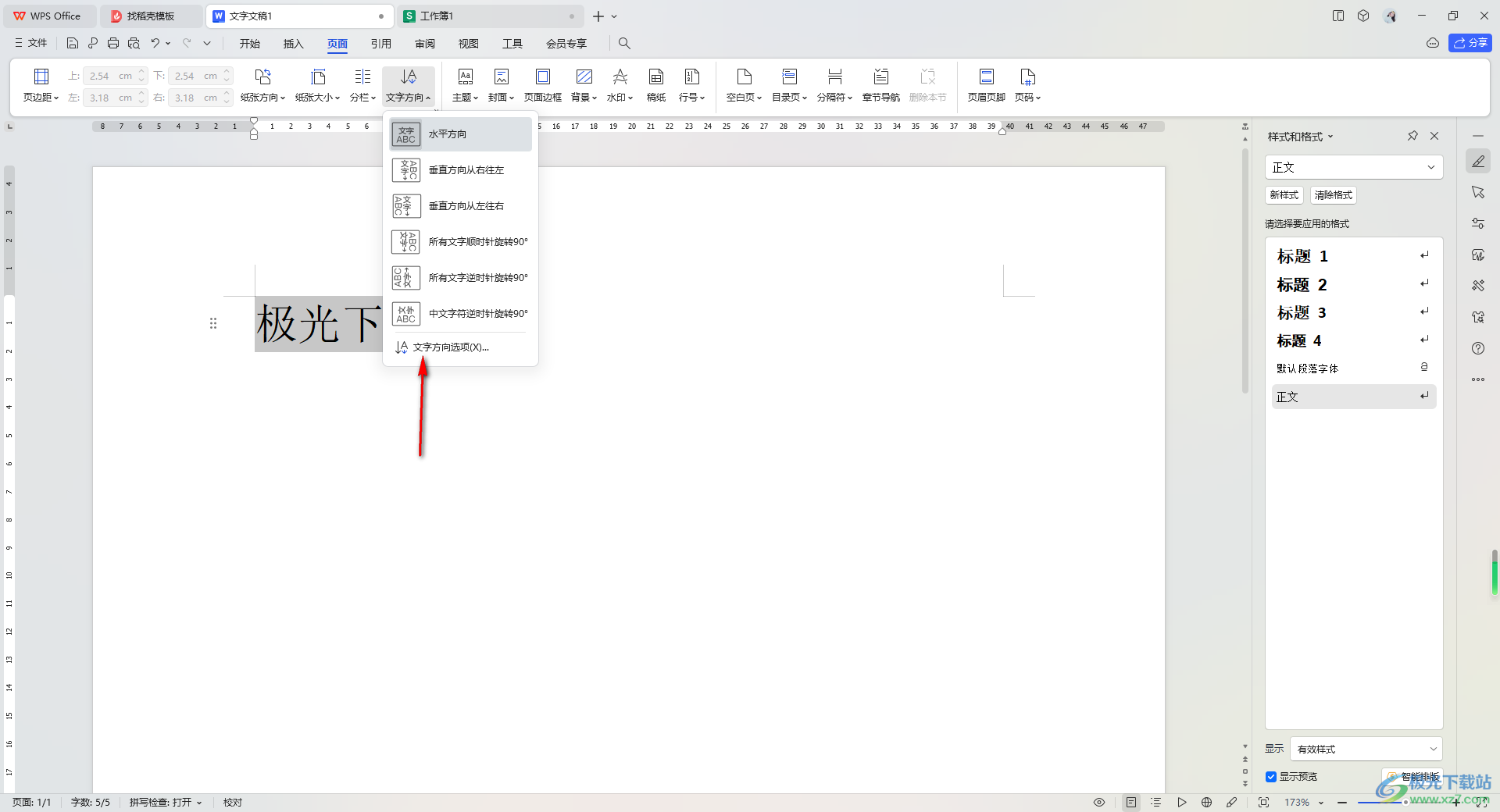Select rotate all text counterclockwise 90° option
The height and width of the screenshot is (812, 1500).
460,278
